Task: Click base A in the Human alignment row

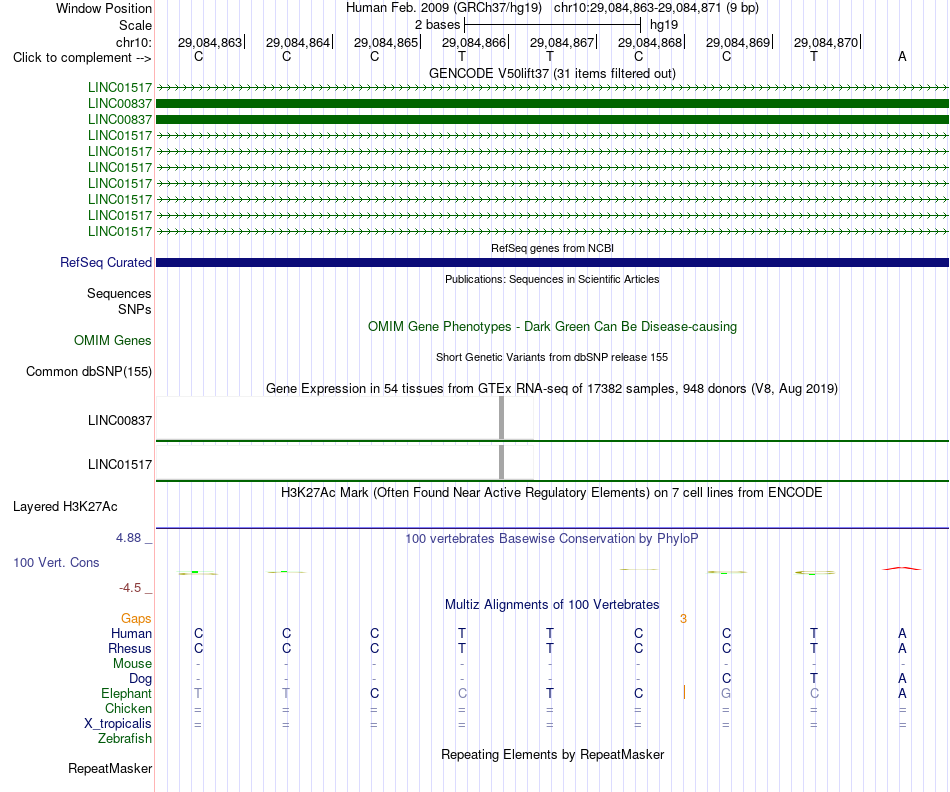Action: pyautogui.click(x=902, y=634)
